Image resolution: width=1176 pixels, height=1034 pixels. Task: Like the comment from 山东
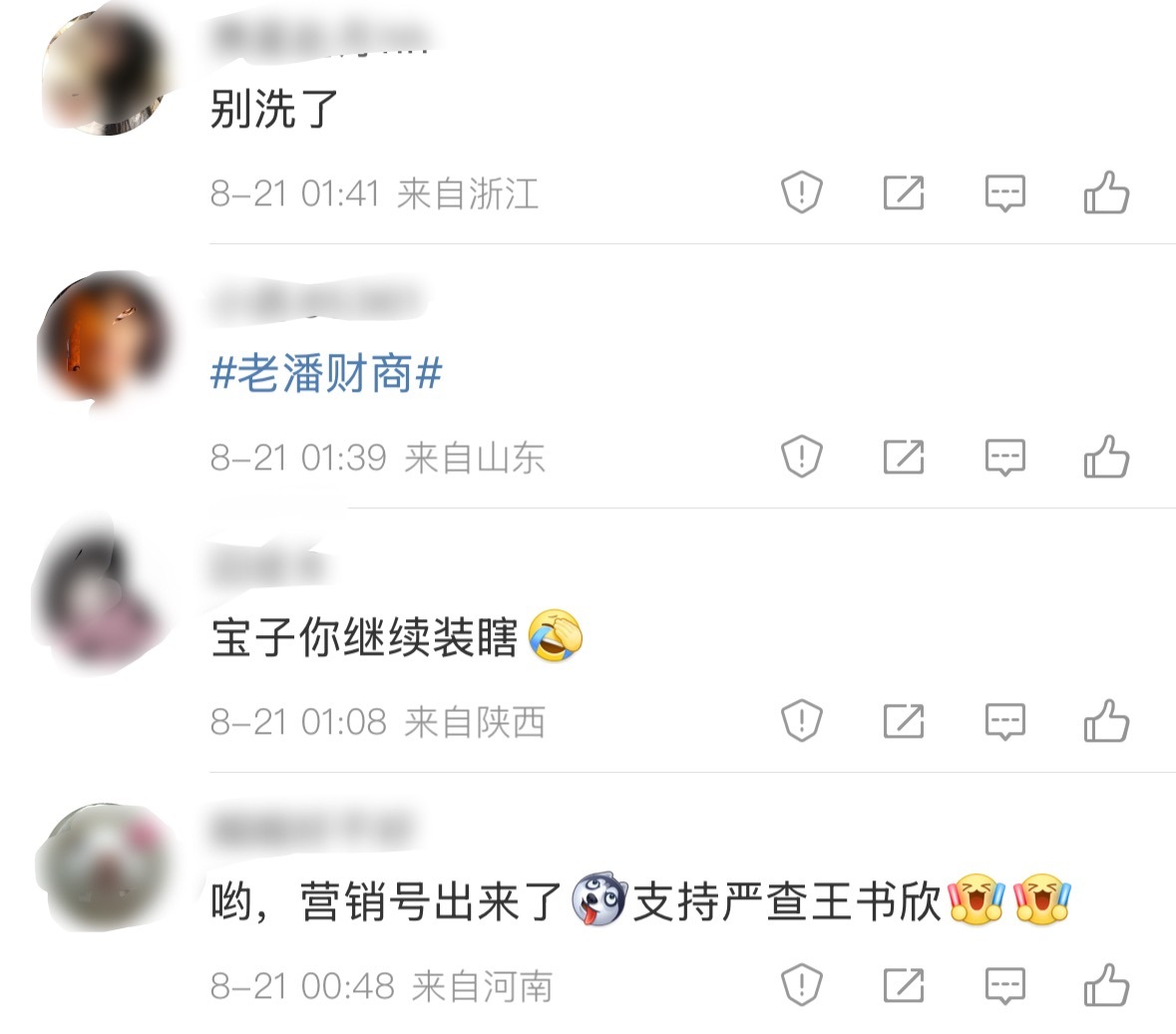(x=1106, y=457)
